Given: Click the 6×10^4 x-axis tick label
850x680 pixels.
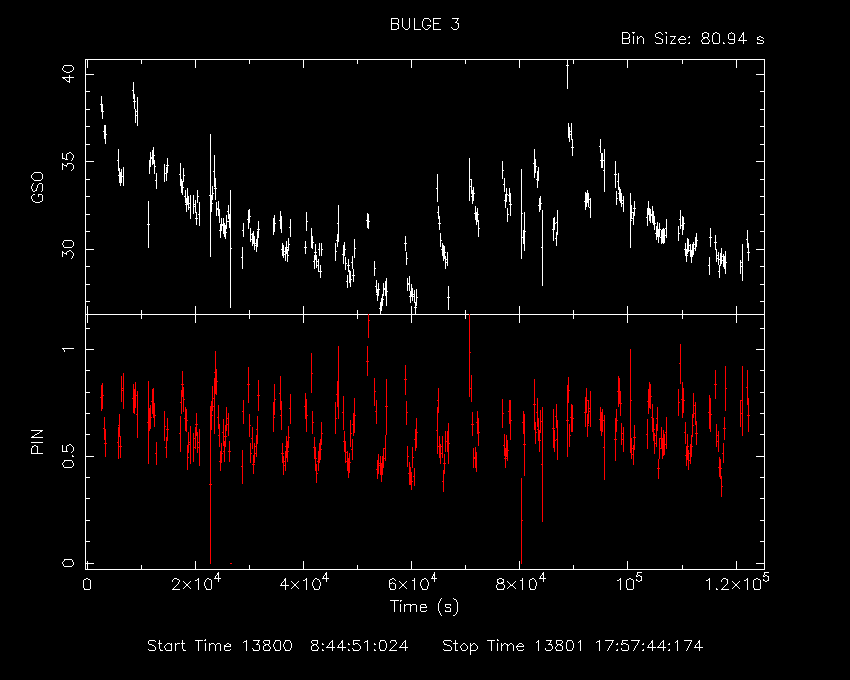Looking at the screenshot, I should [x=413, y=583].
